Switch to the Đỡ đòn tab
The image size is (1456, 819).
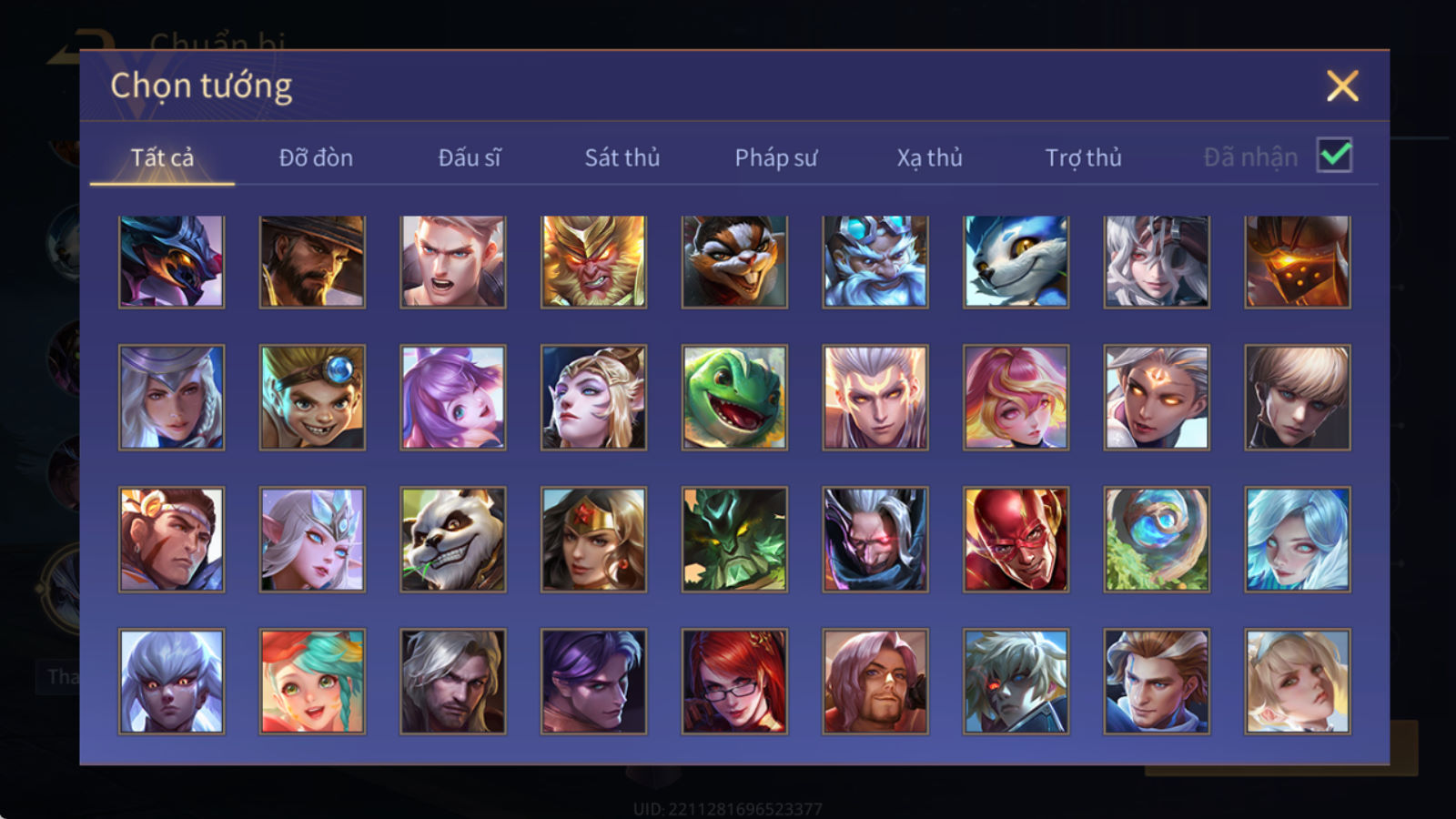click(x=316, y=157)
